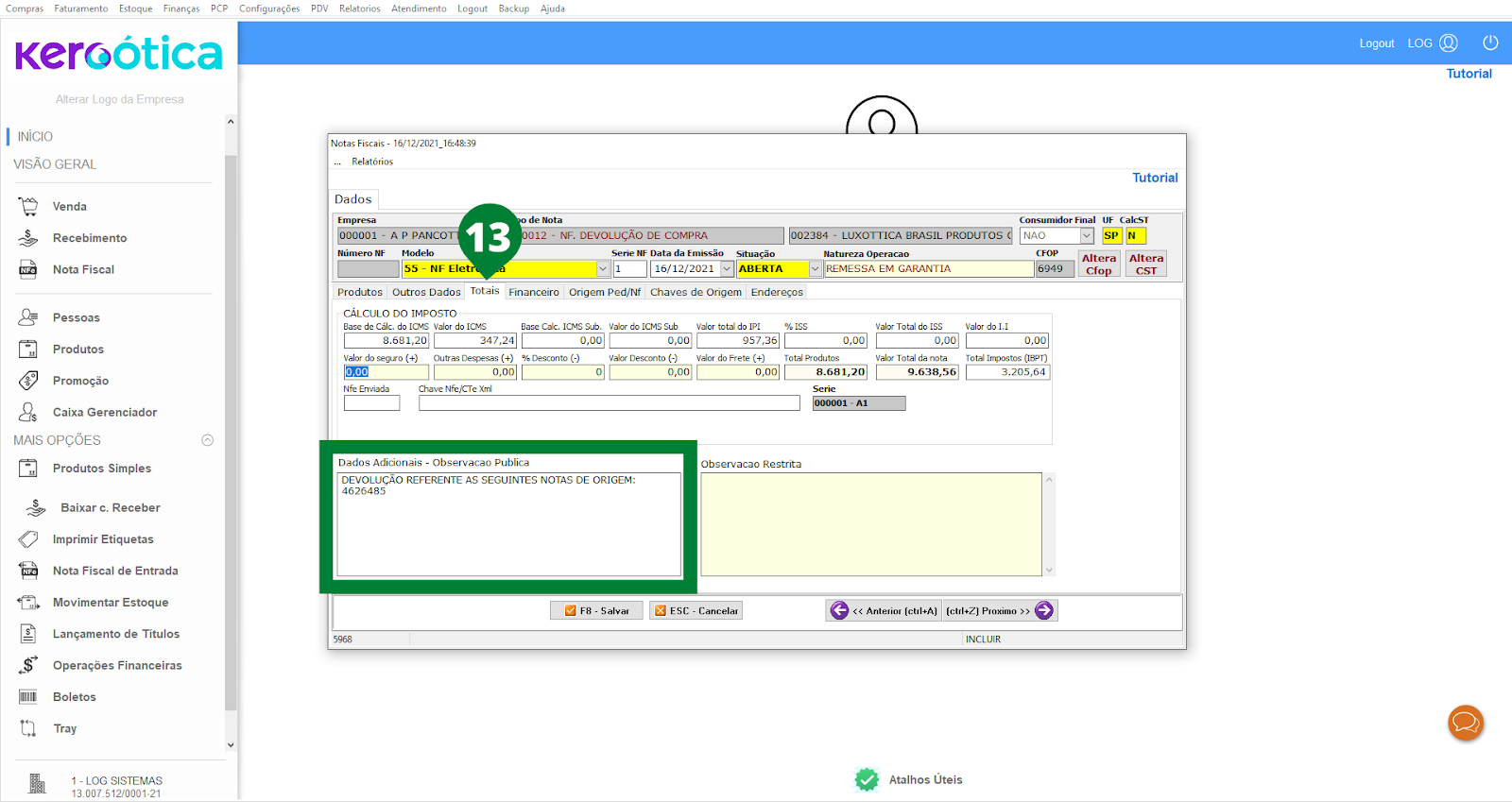Viewport: 1512px width, 802px height.
Task: Select the Boletos barcode icon
Action: pyautogui.click(x=28, y=697)
